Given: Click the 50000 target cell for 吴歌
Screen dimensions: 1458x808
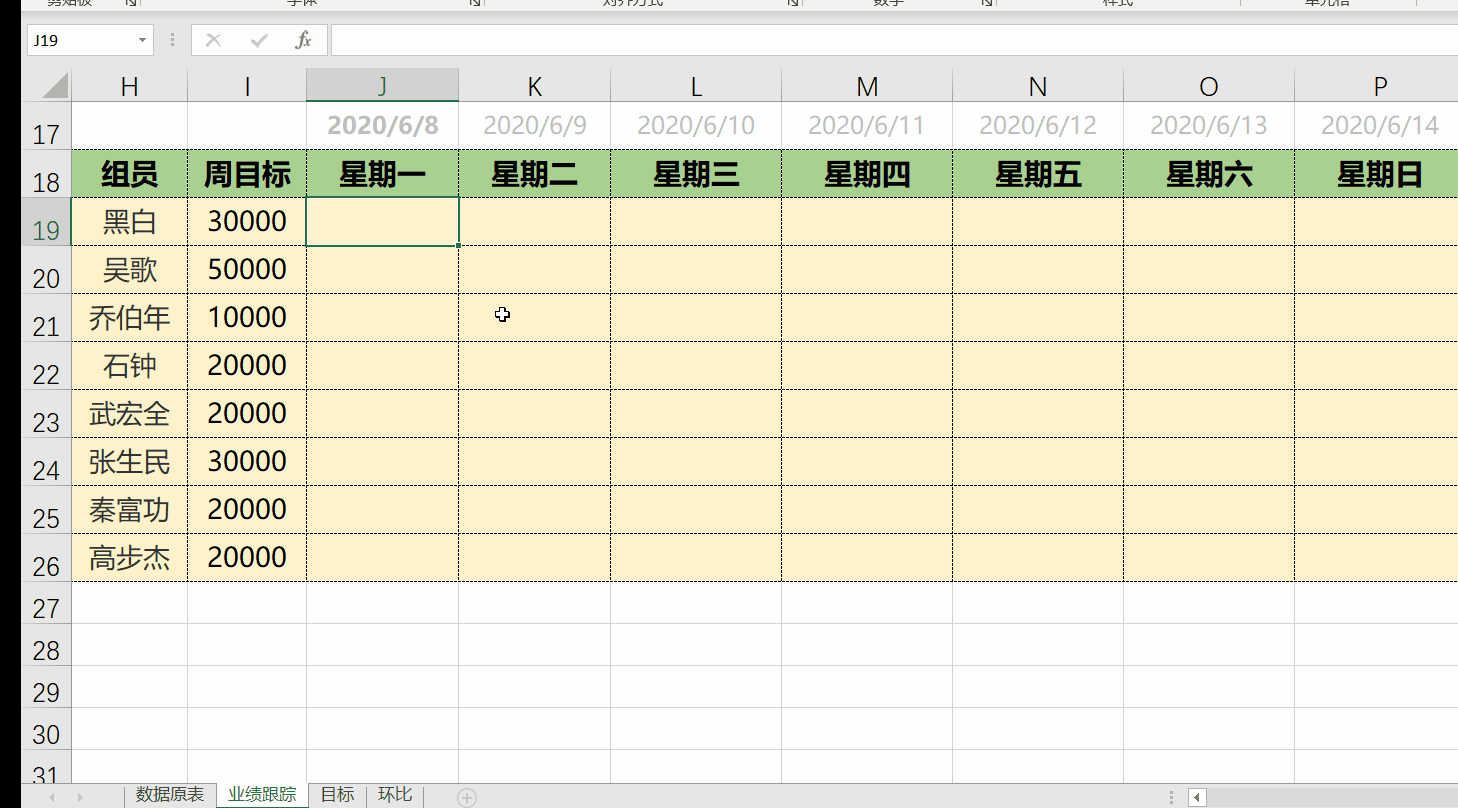Looking at the screenshot, I should 247,270.
